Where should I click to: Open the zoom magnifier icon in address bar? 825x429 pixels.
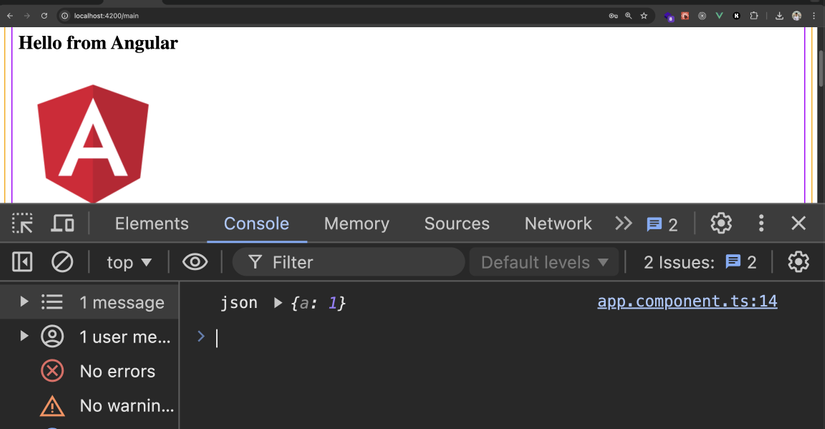(x=628, y=16)
